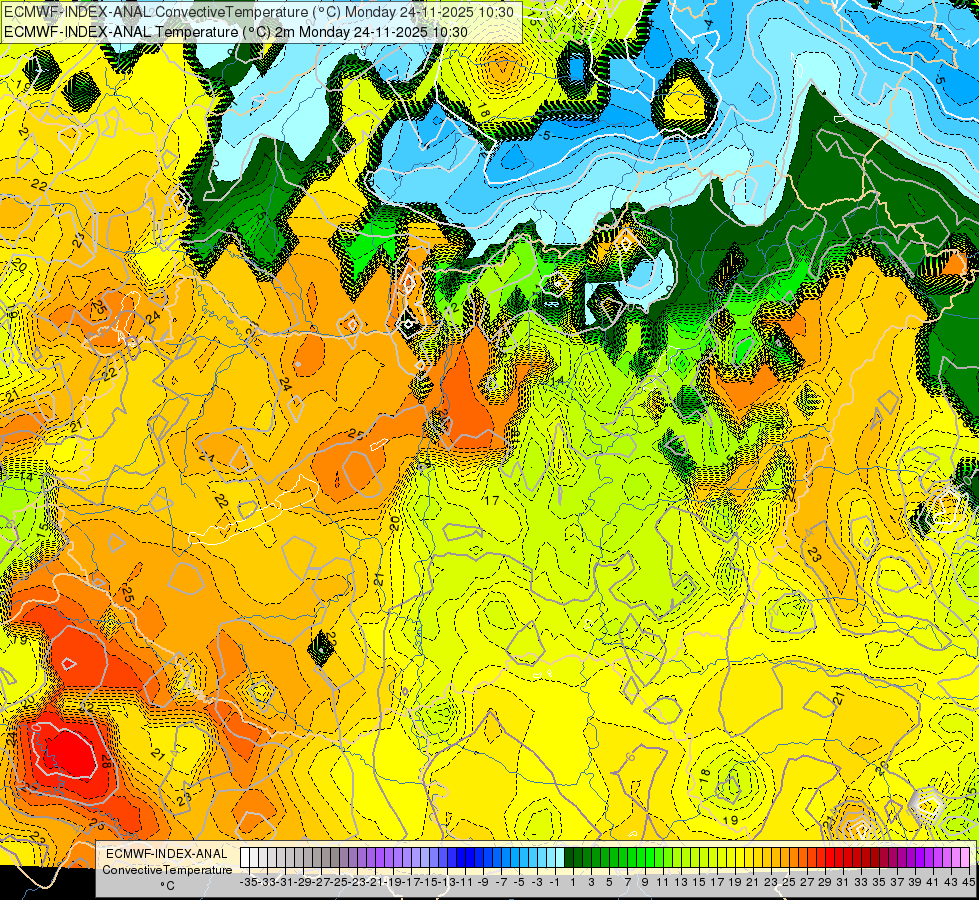The image size is (979, 900).
Task: Click the '28' contour label by the red hotspot
Action: [106, 762]
